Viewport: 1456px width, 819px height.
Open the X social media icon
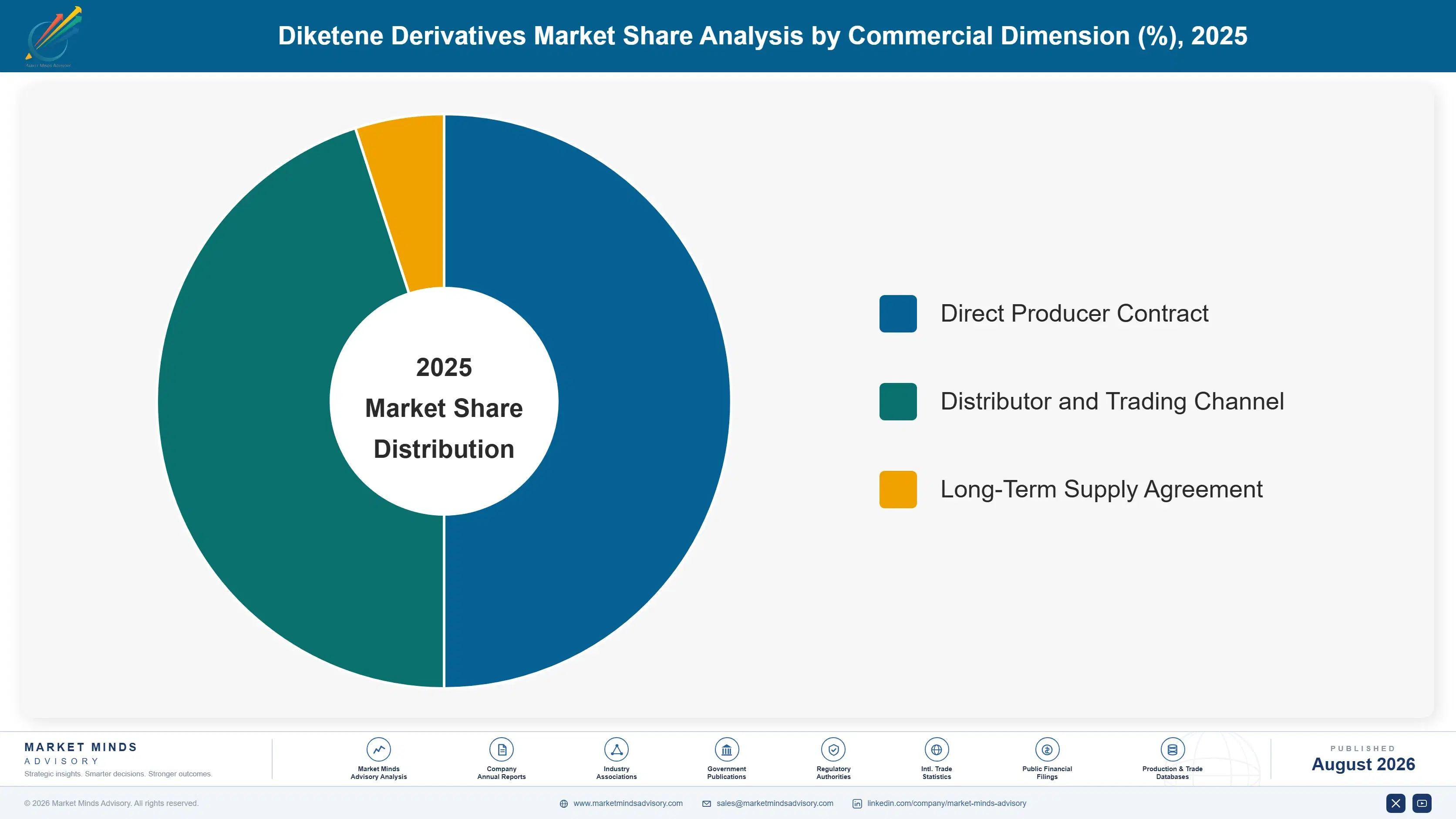click(1395, 803)
